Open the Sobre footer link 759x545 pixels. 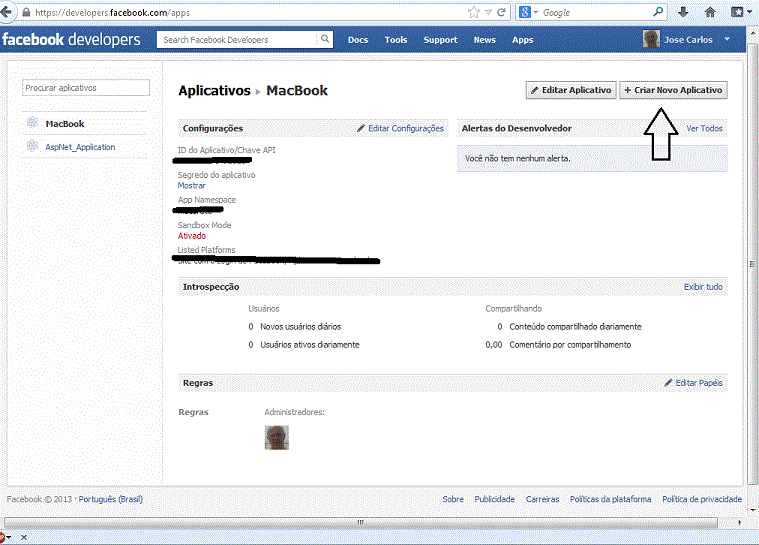[x=453, y=499]
